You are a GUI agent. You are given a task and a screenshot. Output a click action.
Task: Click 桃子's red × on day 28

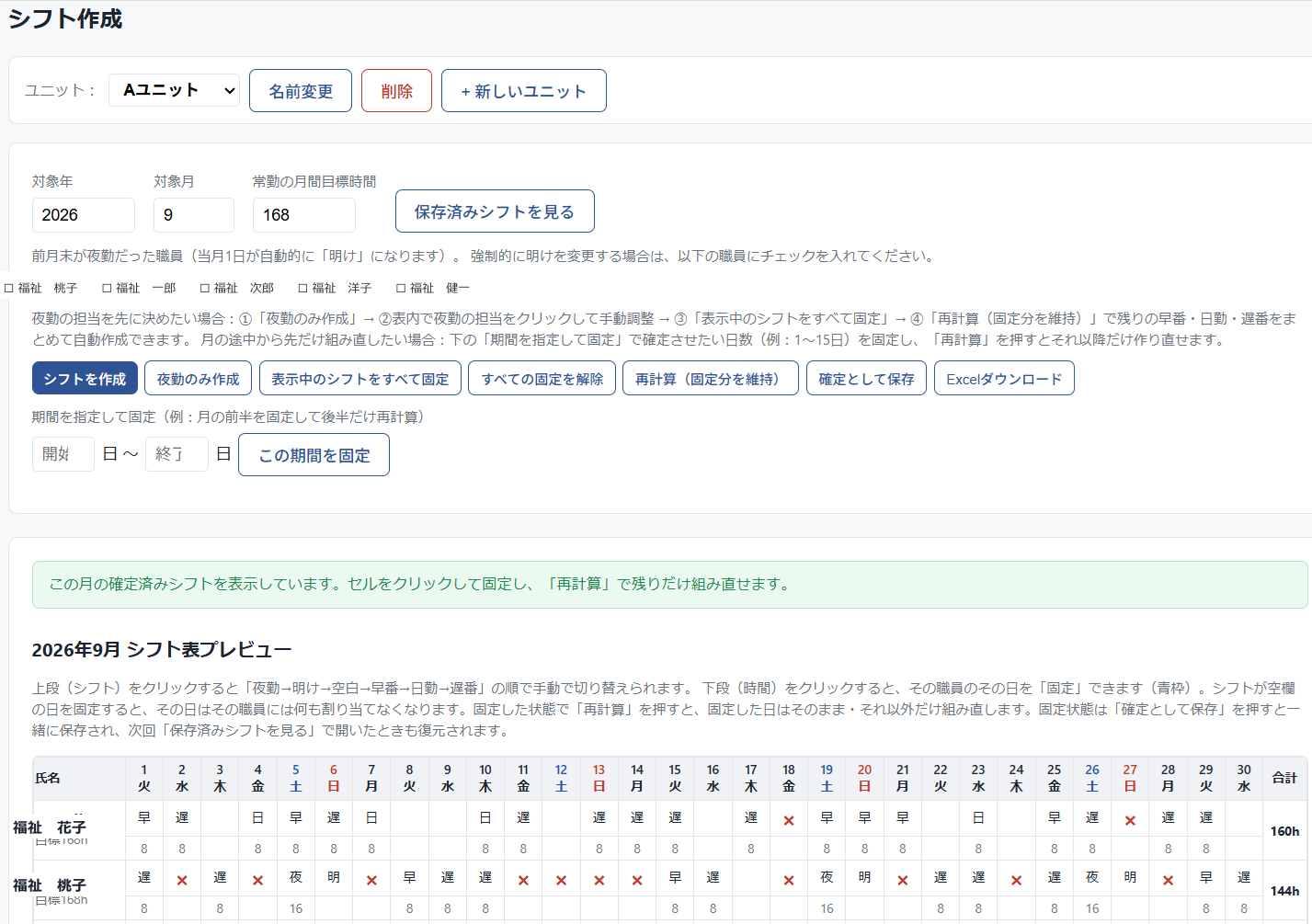(1168, 880)
